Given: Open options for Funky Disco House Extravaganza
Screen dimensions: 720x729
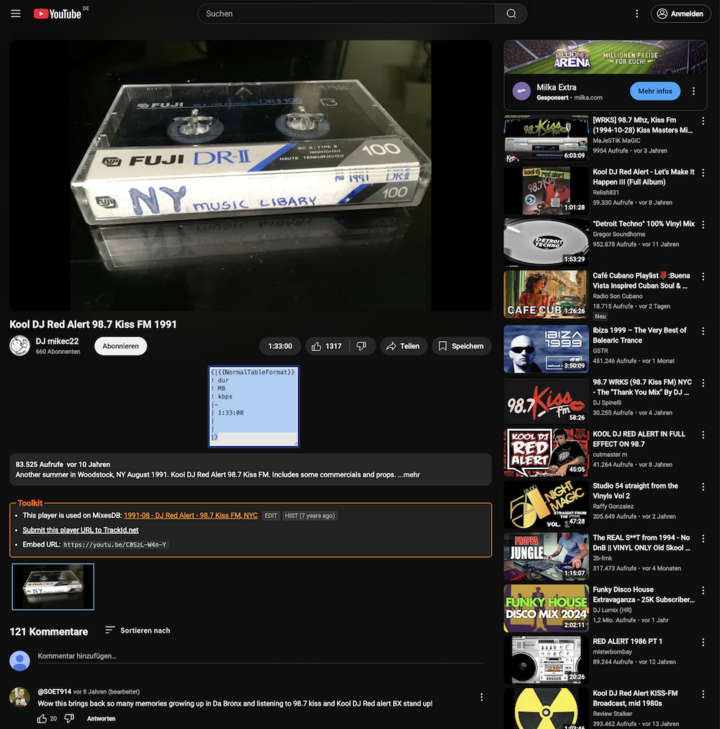Looking at the screenshot, I should pyautogui.click(x=703, y=590).
